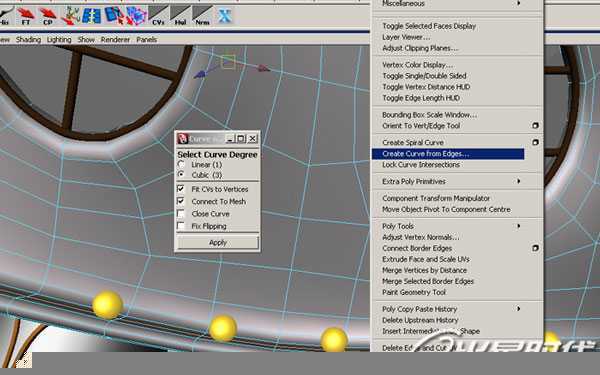Image resolution: width=600 pixels, height=375 pixels.
Task: Maximize the curve options dialog
Action: (x=241, y=139)
